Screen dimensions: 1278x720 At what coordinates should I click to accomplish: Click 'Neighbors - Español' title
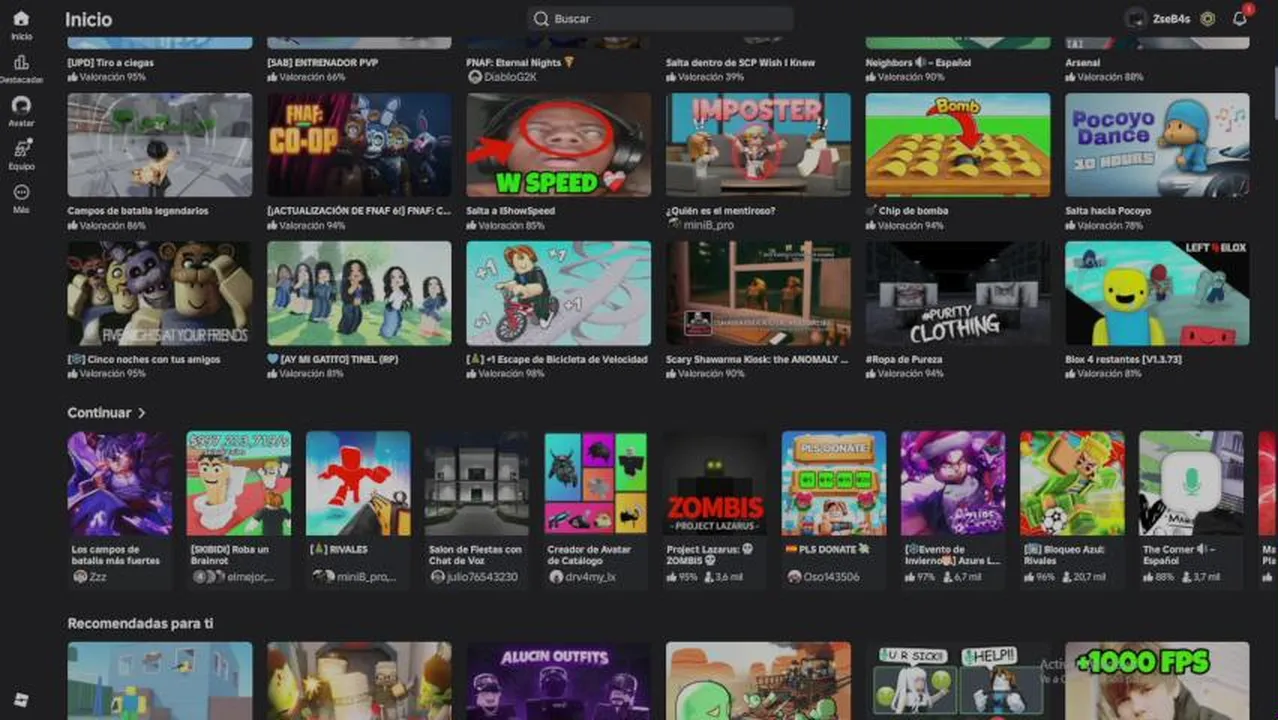(918, 63)
